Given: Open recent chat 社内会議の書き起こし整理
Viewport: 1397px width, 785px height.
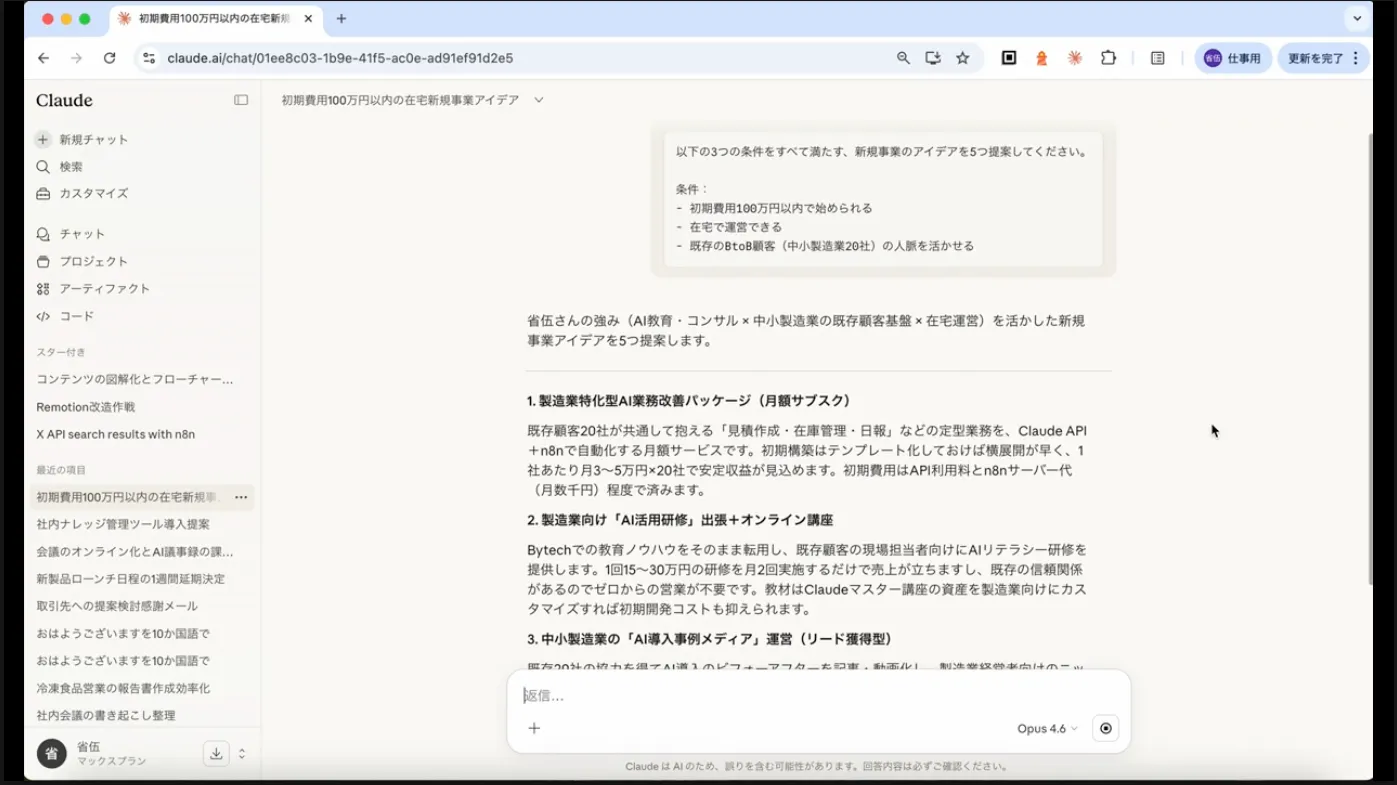Looking at the screenshot, I should 106,716.
